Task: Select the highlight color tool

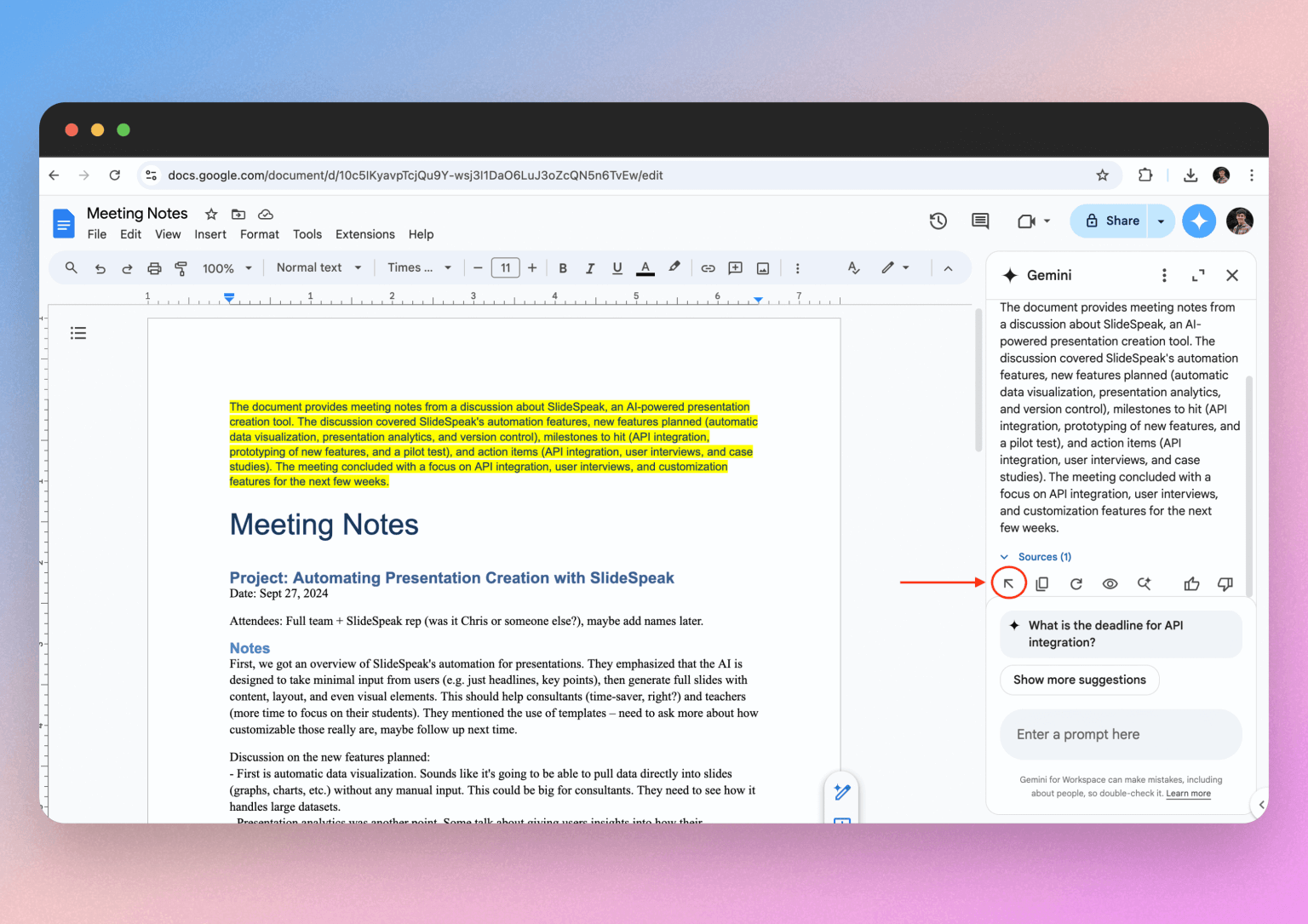Action: (x=674, y=267)
